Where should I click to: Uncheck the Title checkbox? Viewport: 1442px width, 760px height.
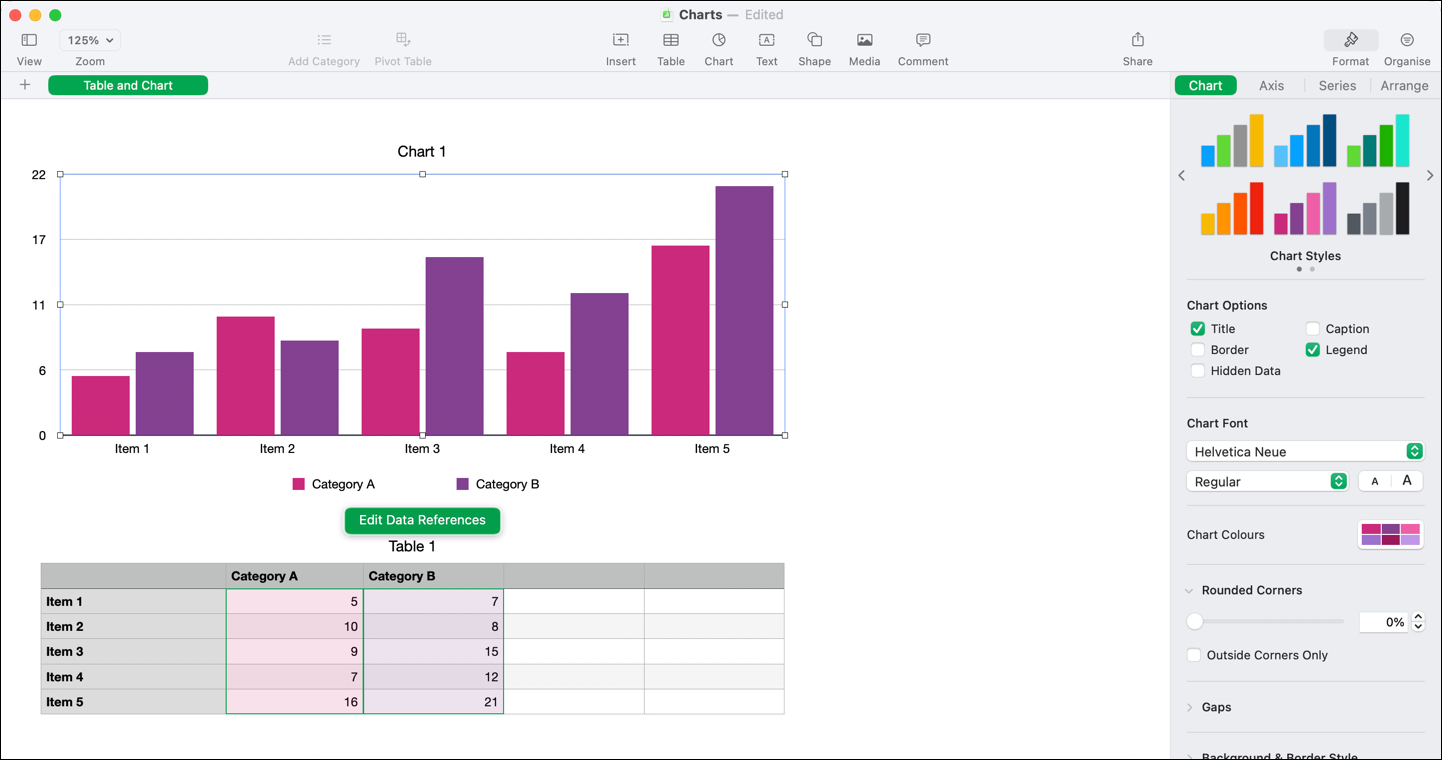pyautogui.click(x=1197, y=329)
